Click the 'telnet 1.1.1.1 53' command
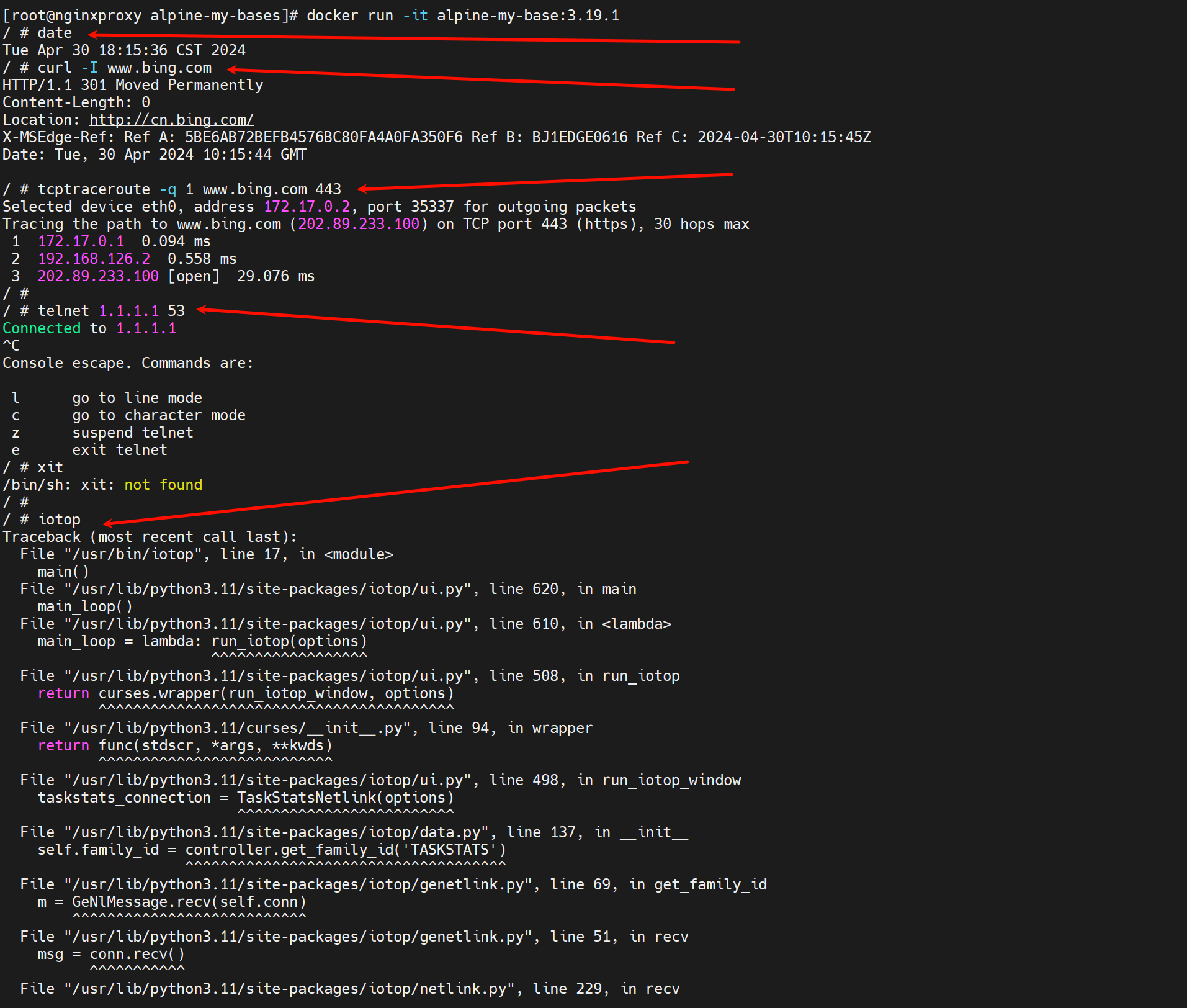The height and width of the screenshot is (1008, 1187). [111, 311]
